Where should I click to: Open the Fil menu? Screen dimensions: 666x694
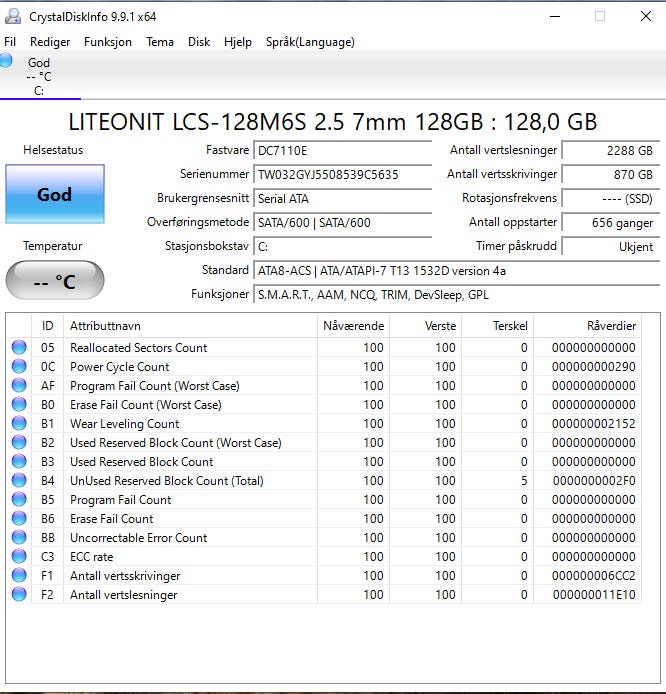[10, 42]
